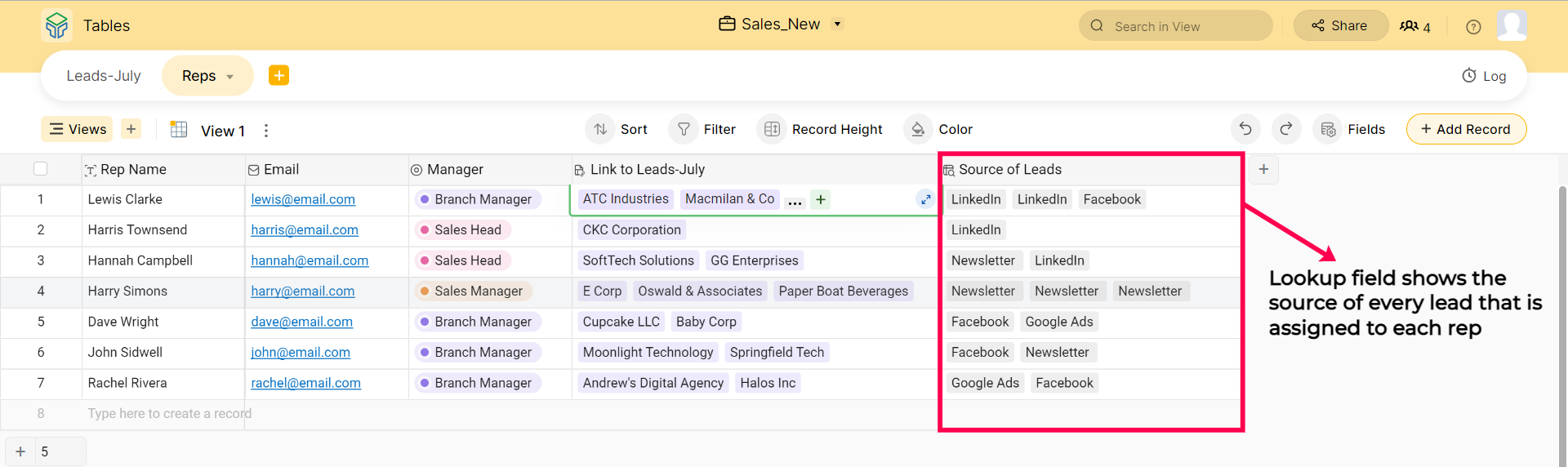The image size is (1568, 467).
Task: Open the Reps tab dropdown arrow
Action: point(230,77)
